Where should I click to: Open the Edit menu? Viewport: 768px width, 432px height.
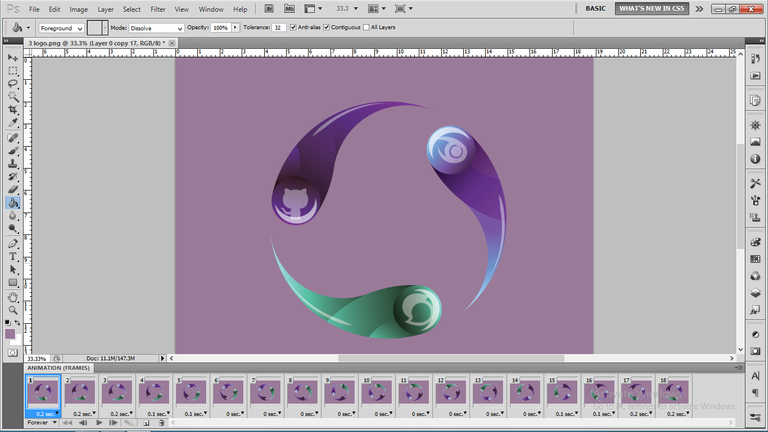[x=54, y=9]
